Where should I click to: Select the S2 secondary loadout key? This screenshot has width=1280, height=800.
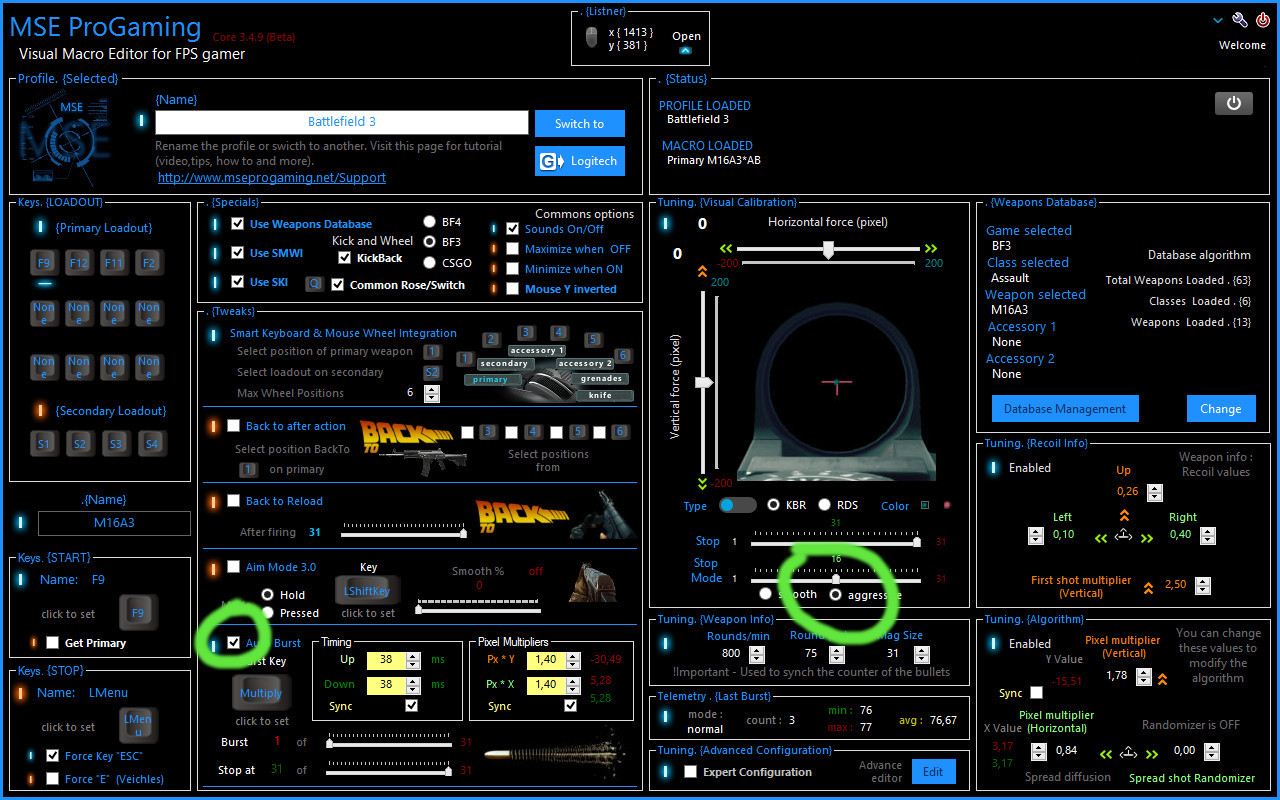click(79, 443)
